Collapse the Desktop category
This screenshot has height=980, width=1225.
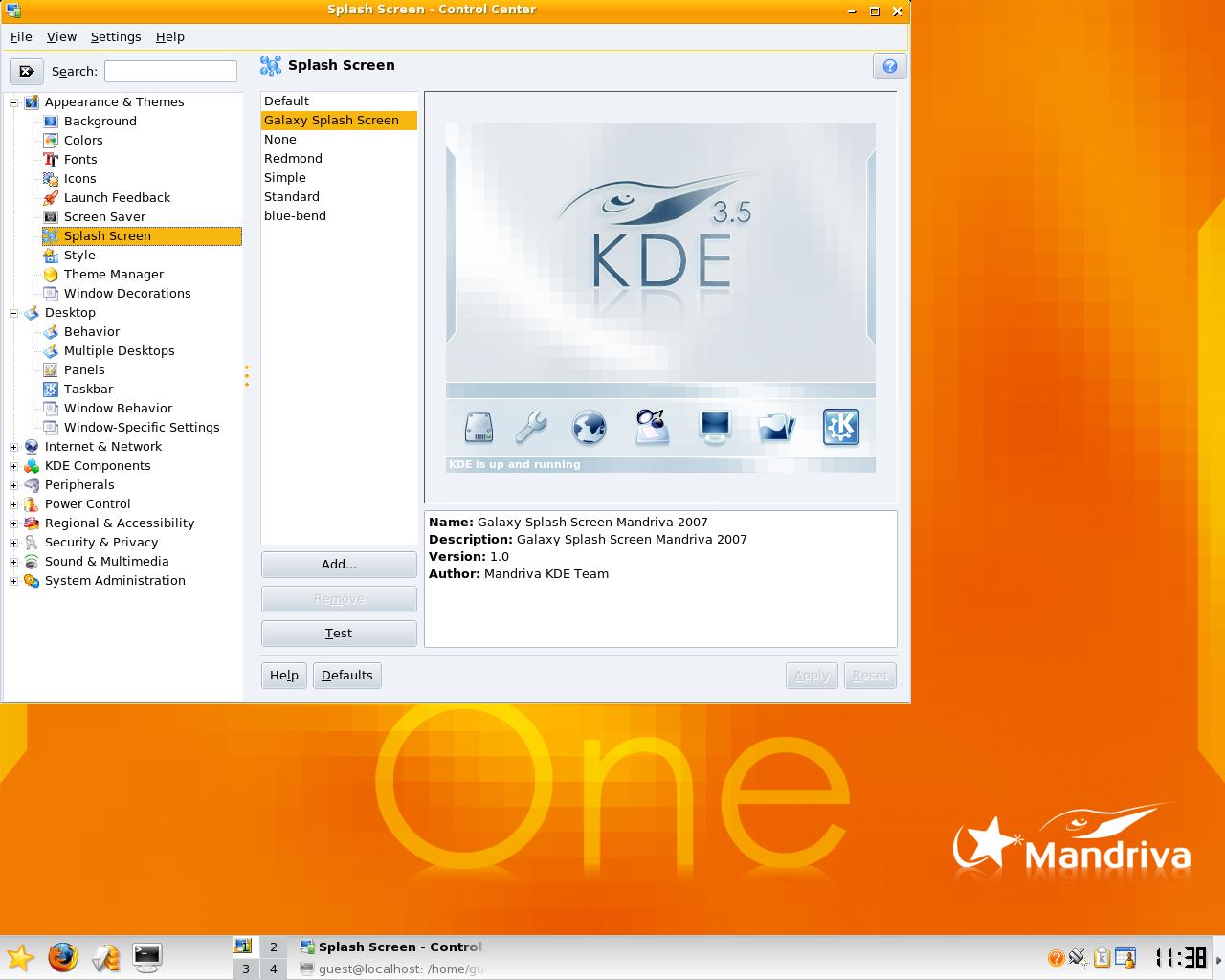14,313
